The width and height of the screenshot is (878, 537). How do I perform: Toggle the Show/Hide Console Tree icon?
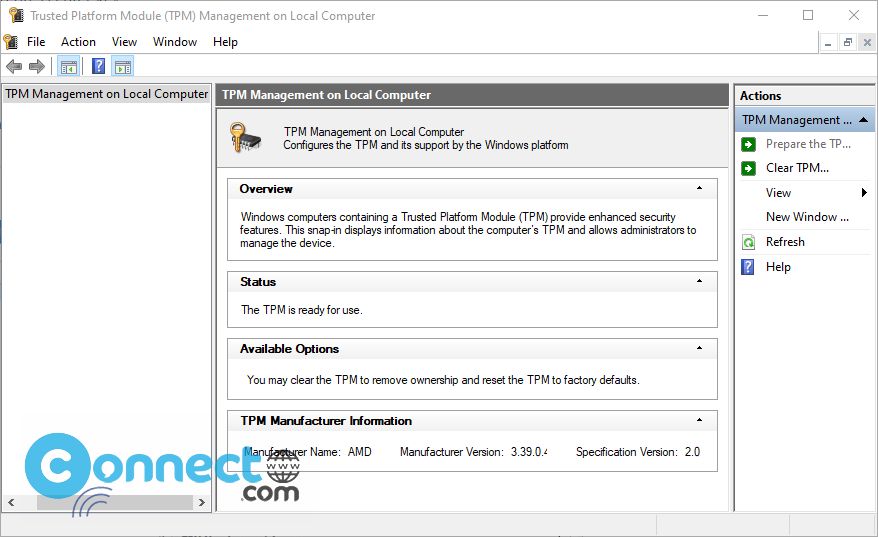(x=69, y=67)
